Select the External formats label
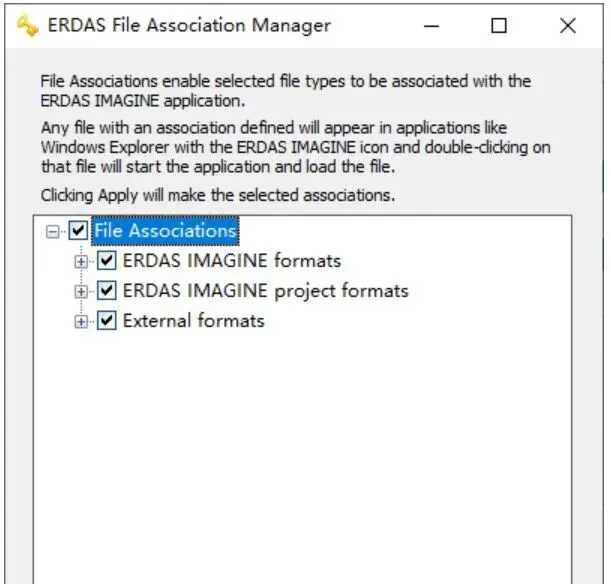 click(193, 321)
